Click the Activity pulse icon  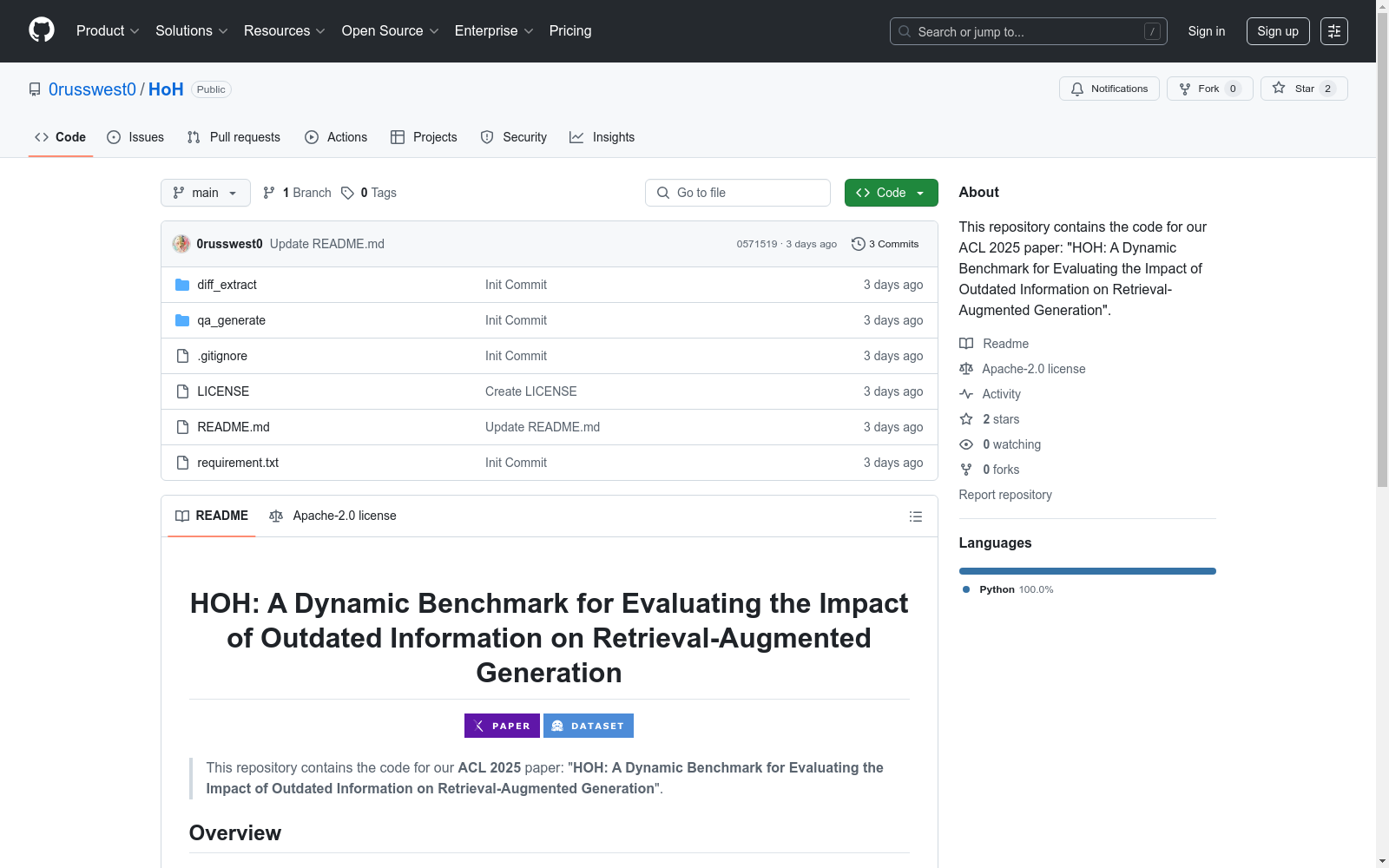966,394
